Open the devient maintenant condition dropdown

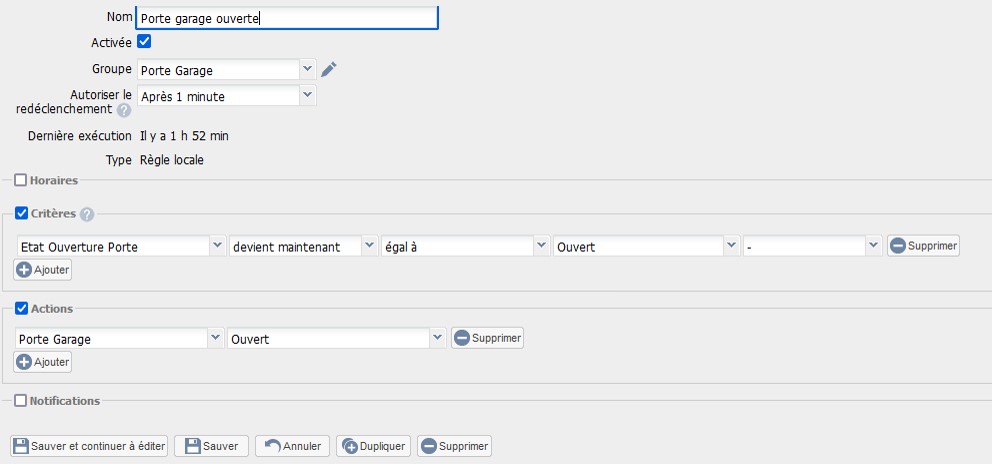[x=303, y=246]
